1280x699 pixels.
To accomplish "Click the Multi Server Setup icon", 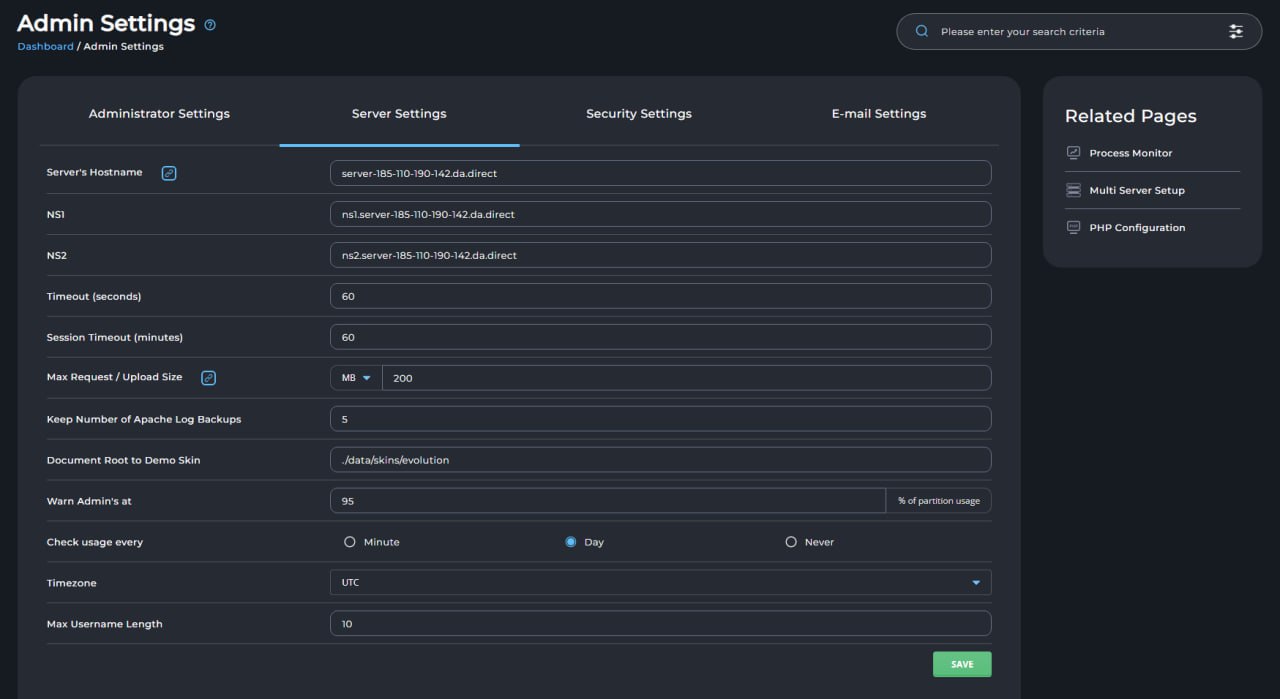I will pyautogui.click(x=1073, y=190).
